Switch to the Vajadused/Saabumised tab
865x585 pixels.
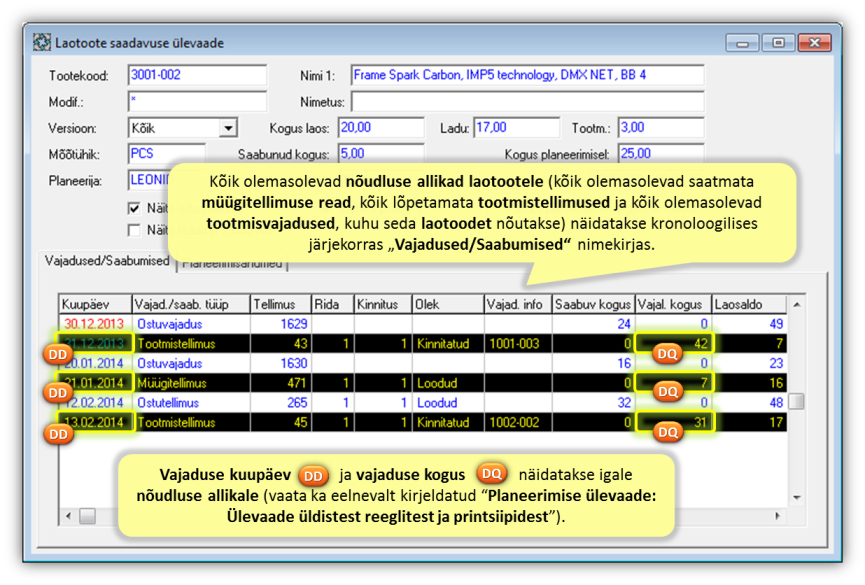pyautogui.click(x=107, y=260)
